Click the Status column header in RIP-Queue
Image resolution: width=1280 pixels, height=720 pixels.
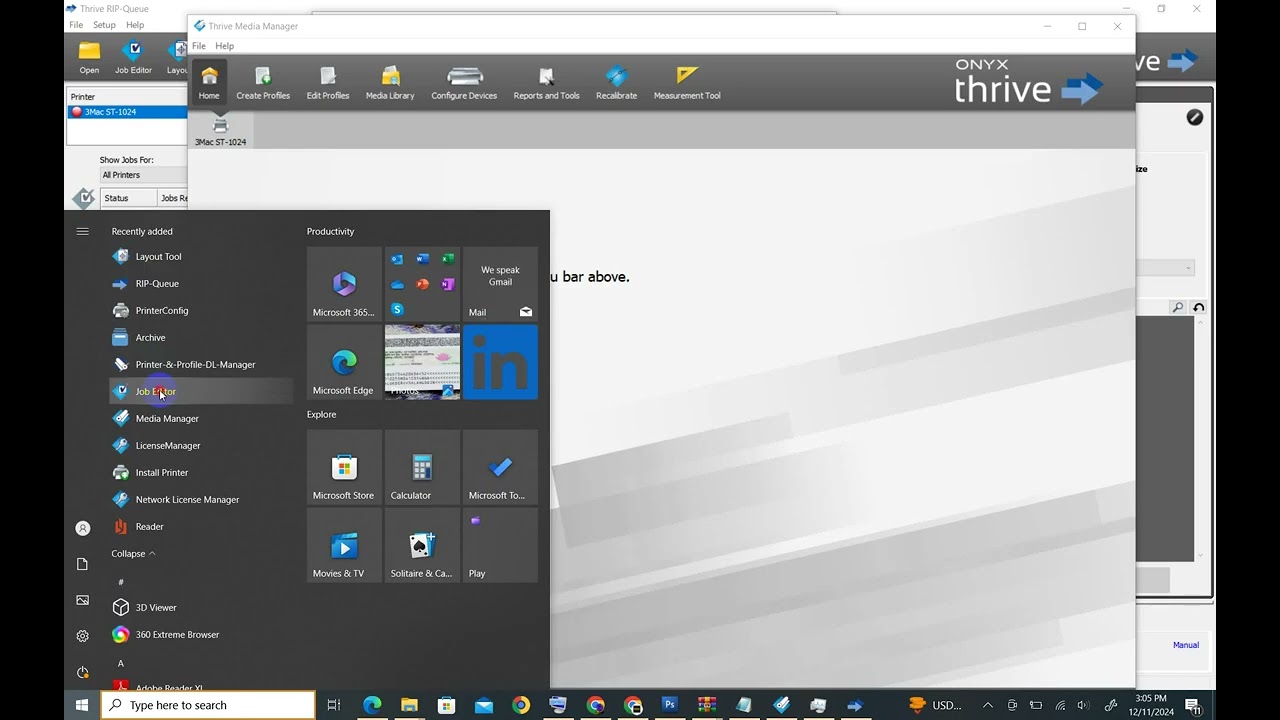(x=129, y=198)
